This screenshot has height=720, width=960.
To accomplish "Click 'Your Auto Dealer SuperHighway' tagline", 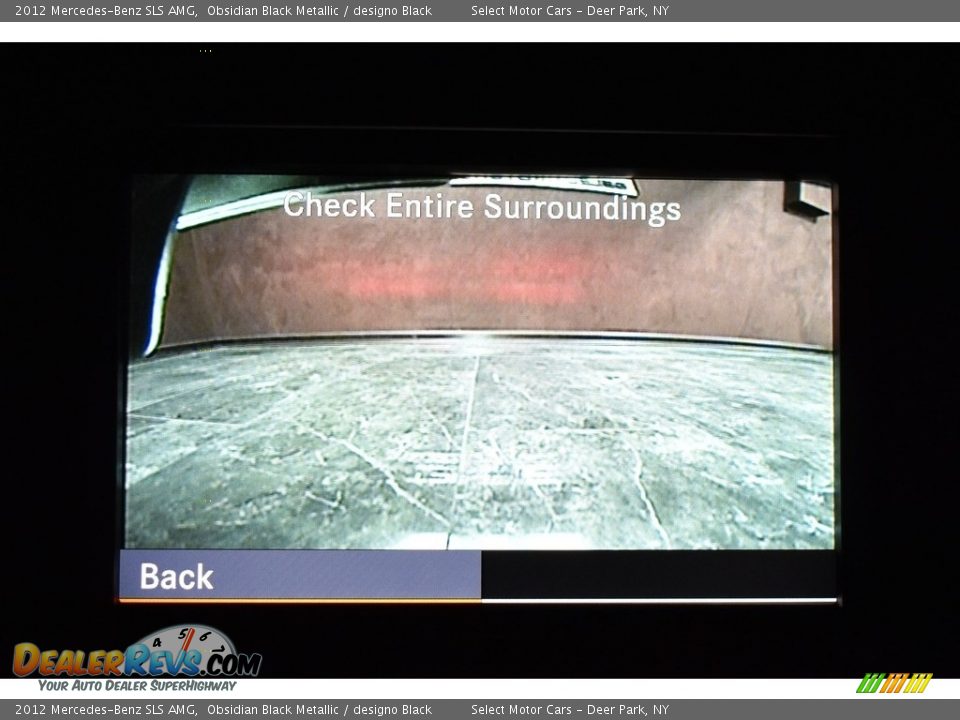I will tap(137, 686).
